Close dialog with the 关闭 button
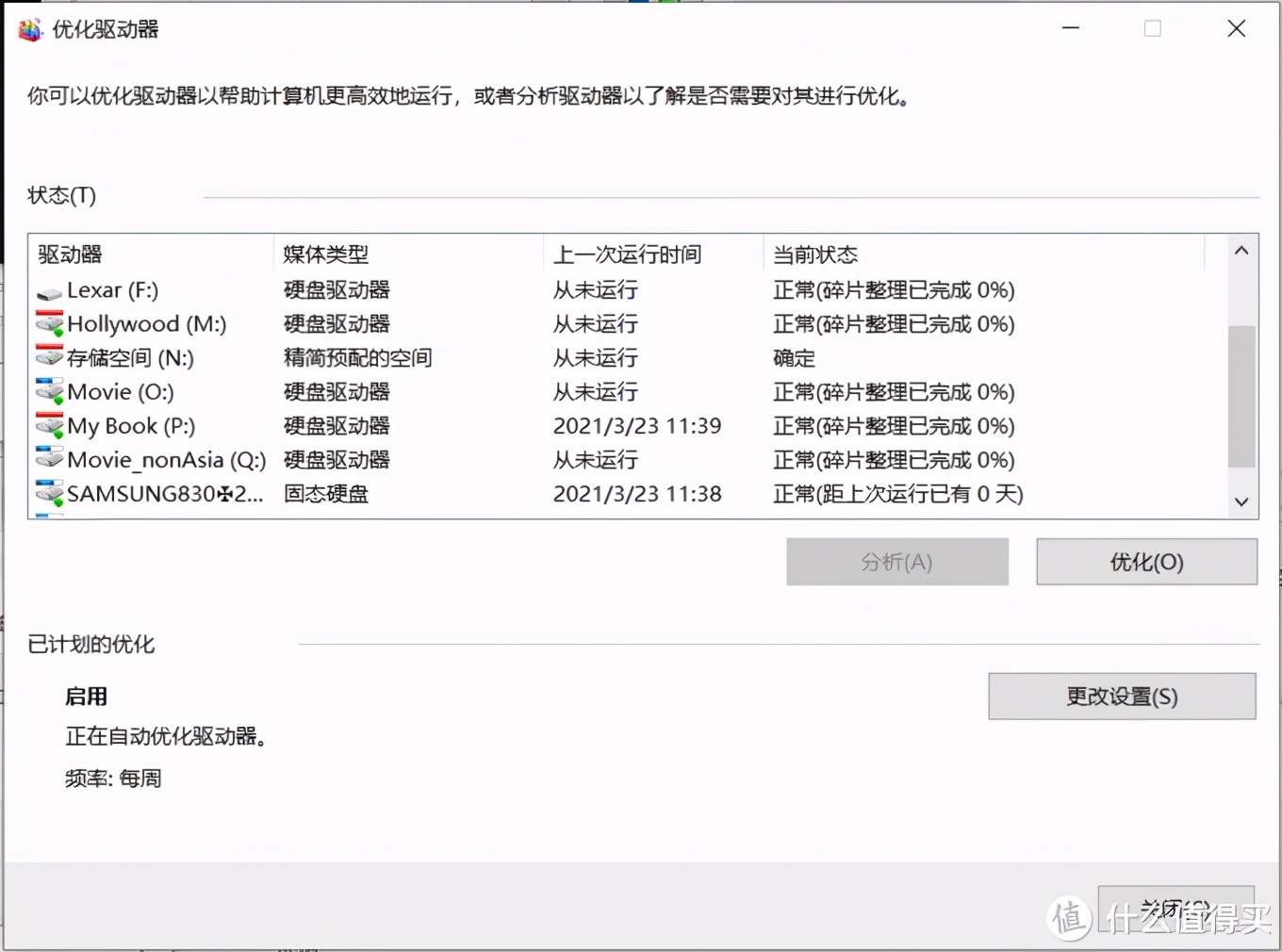This screenshot has width=1282, height=952. point(1175,908)
